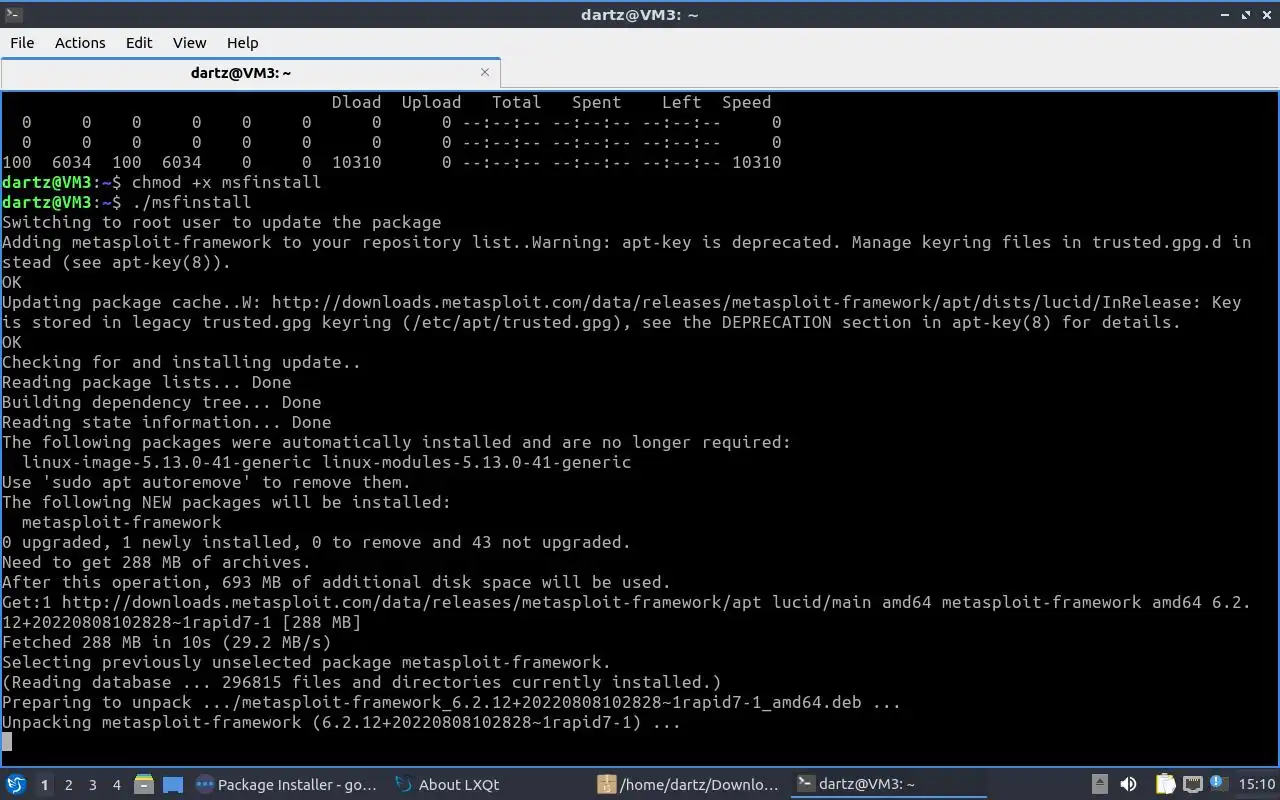Switch to virtual desktop 4
The width and height of the screenshot is (1280, 800).
pos(116,785)
